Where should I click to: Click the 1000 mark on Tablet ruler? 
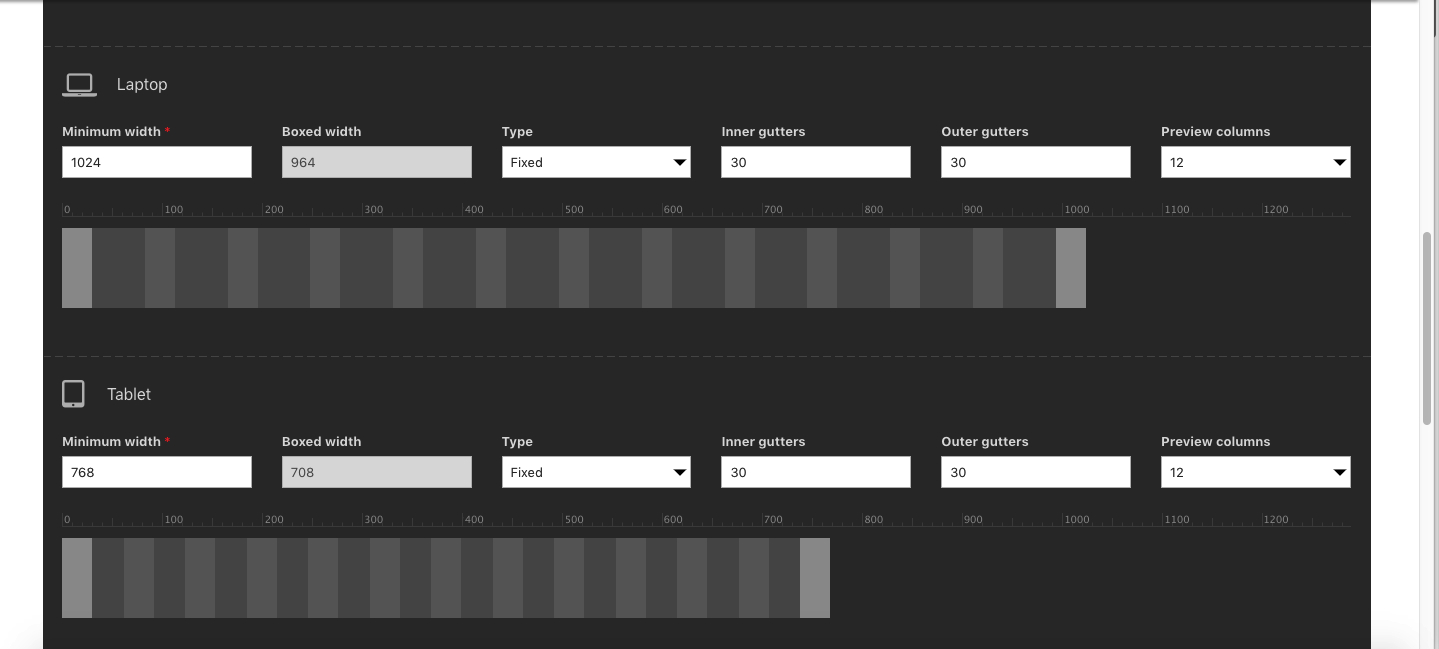tap(1076, 520)
